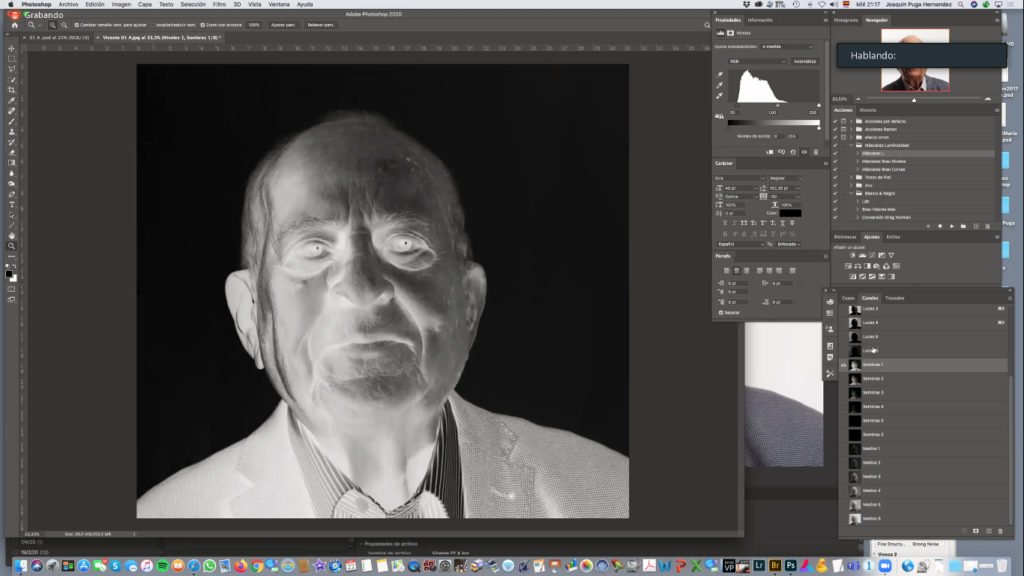The height and width of the screenshot is (576, 1024).
Task: Hide the Sombras 1 channel eye icon
Action: 844,365
